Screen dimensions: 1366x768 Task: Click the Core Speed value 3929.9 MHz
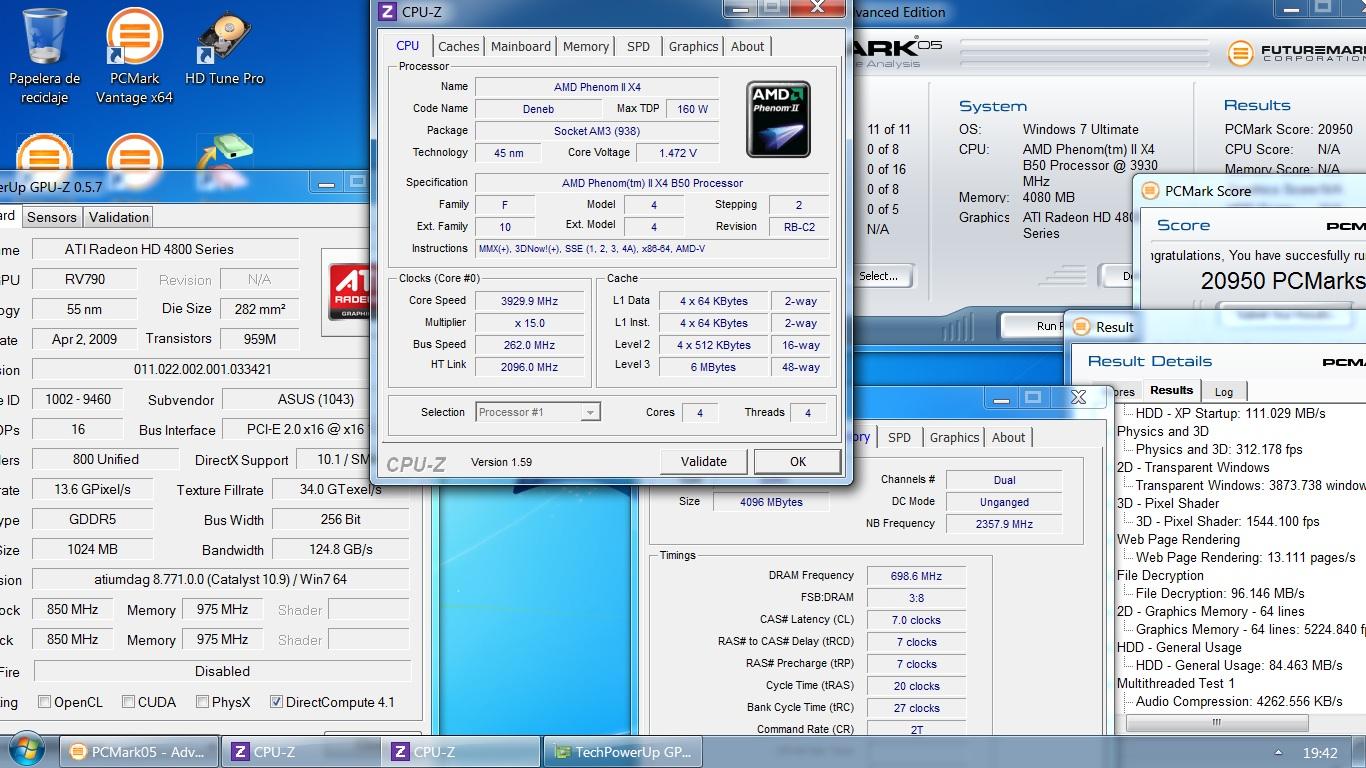pyautogui.click(x=529, y=301)
